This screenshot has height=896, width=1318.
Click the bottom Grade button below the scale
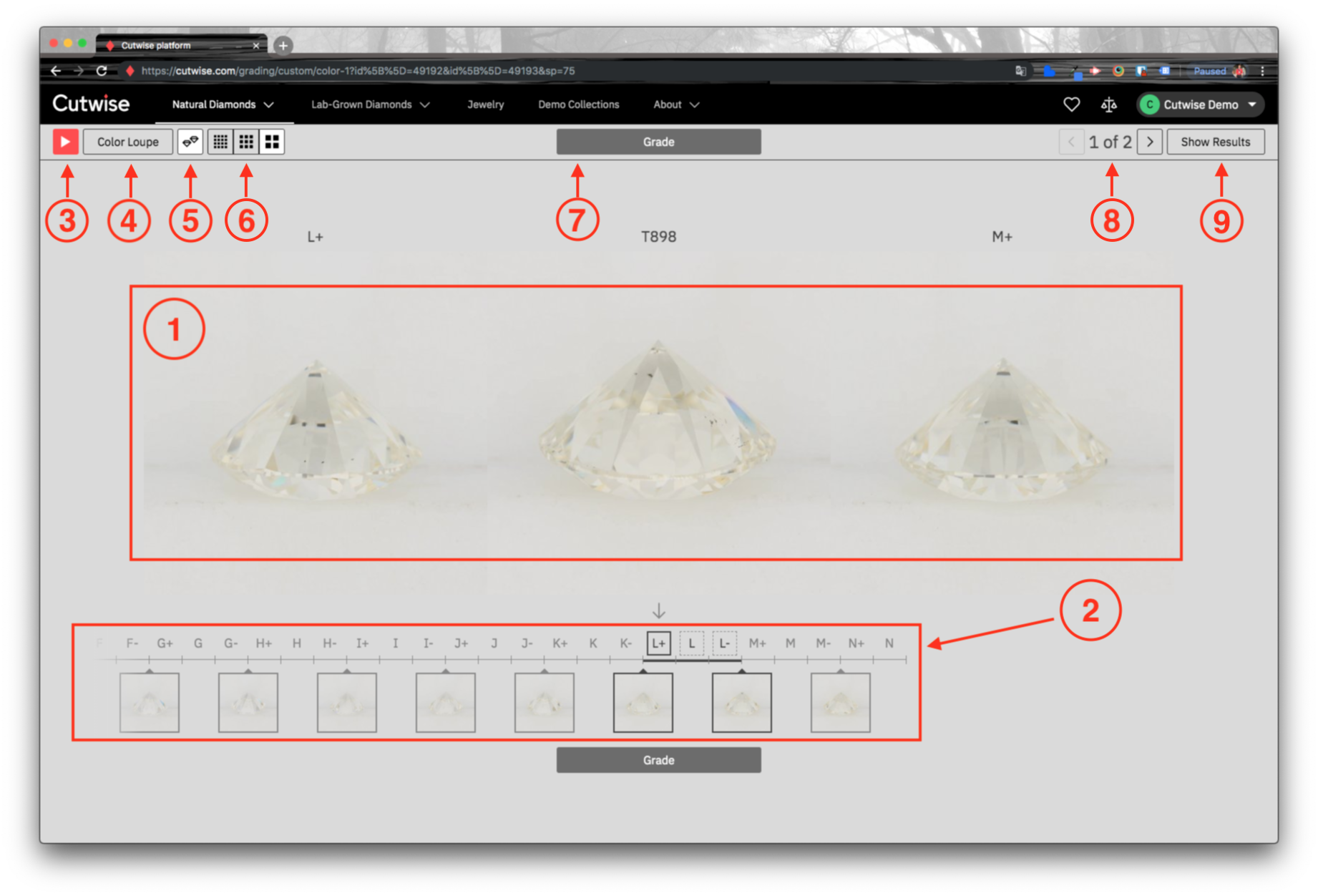pyautogui.click(x=658, y=760)
